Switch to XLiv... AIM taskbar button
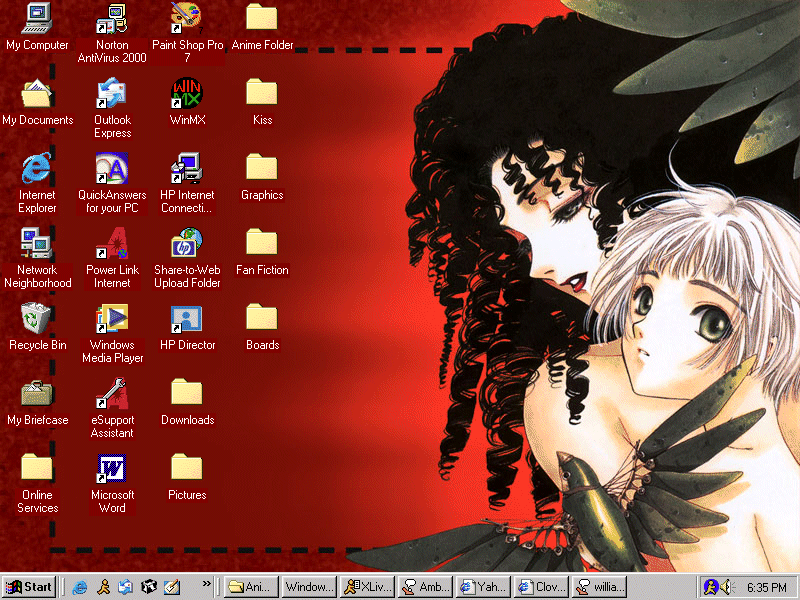Screen dimensions: 800x600 [x=367, y=587]
